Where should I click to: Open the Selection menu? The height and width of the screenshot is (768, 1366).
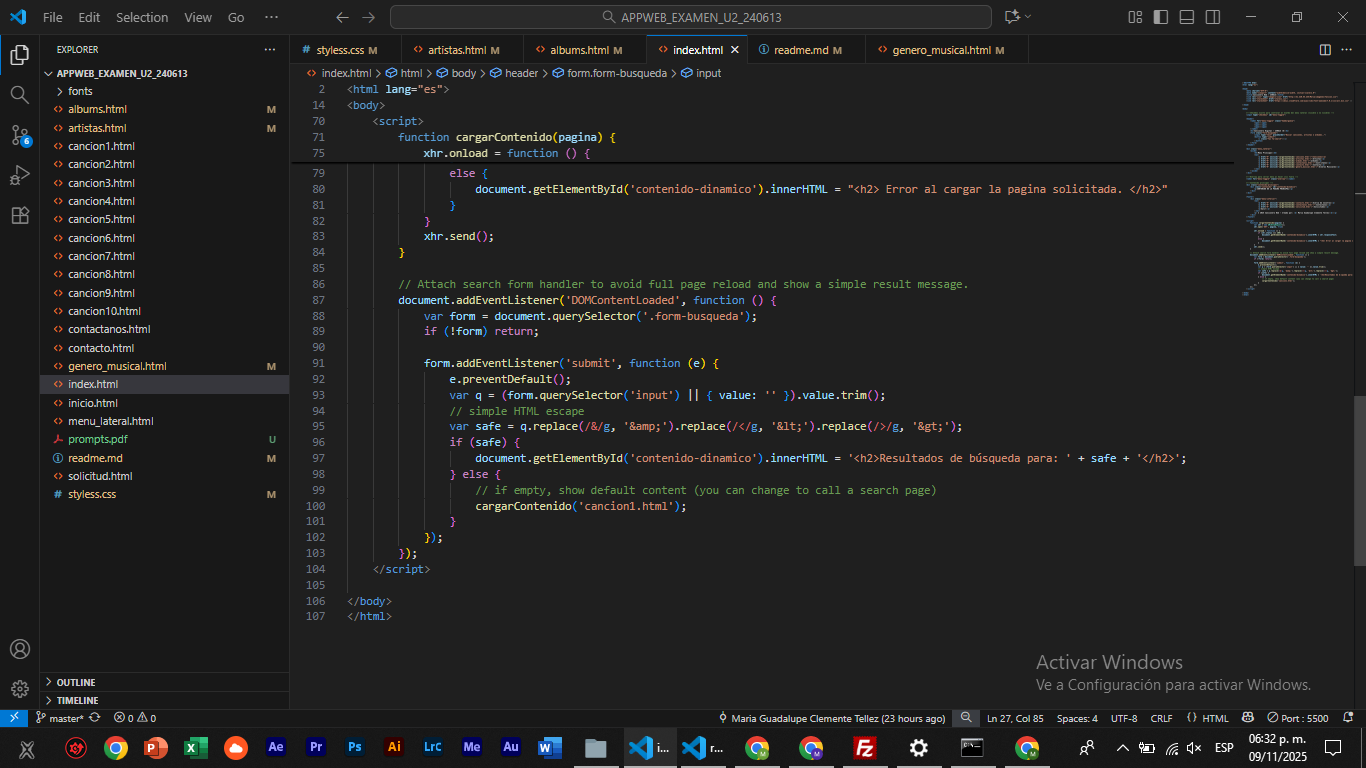pos(142,17)
